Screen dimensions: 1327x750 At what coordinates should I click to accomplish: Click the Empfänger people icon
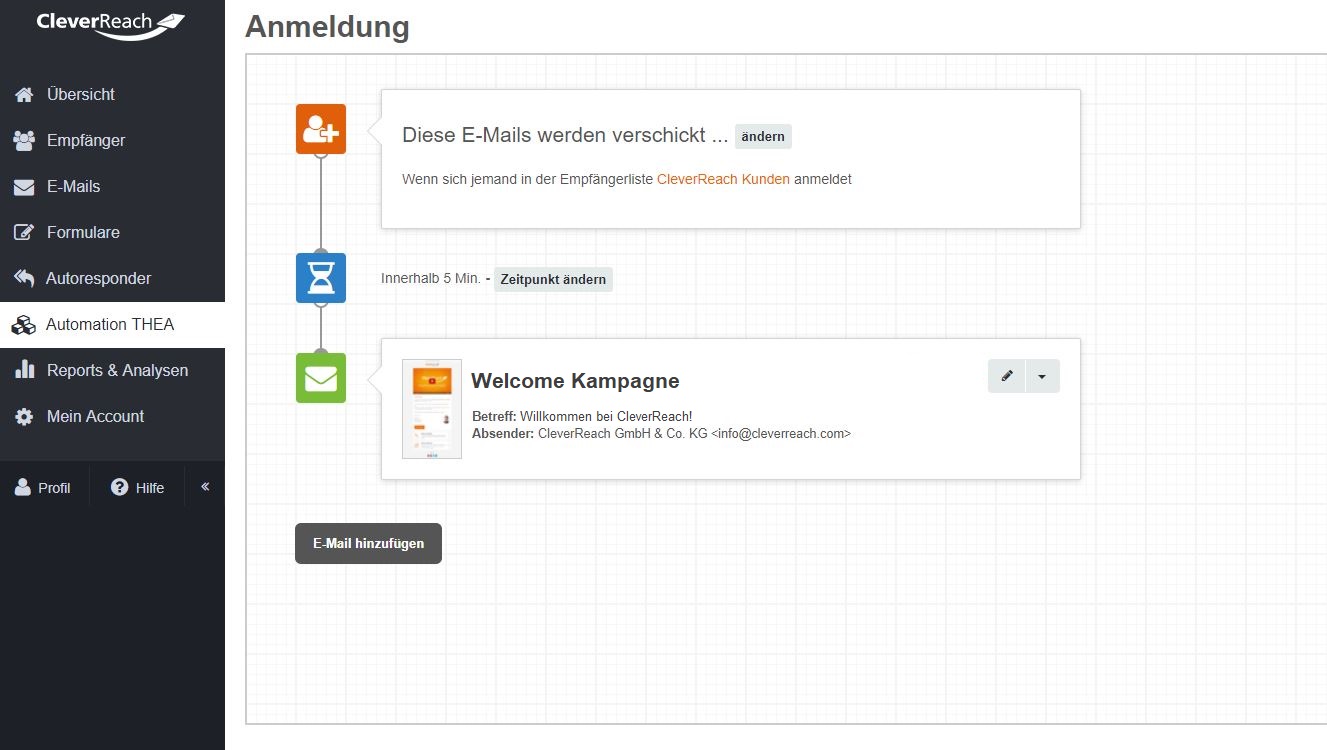[24, 141]
